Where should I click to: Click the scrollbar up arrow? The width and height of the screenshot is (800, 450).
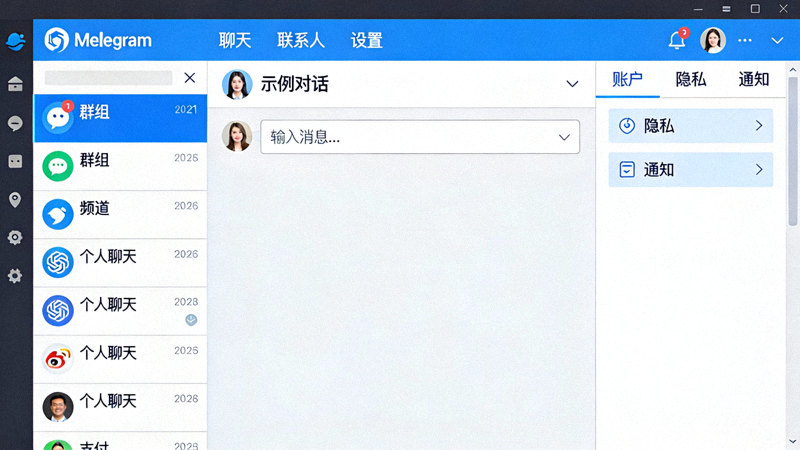pyautogui.click(x=792, y=70)
